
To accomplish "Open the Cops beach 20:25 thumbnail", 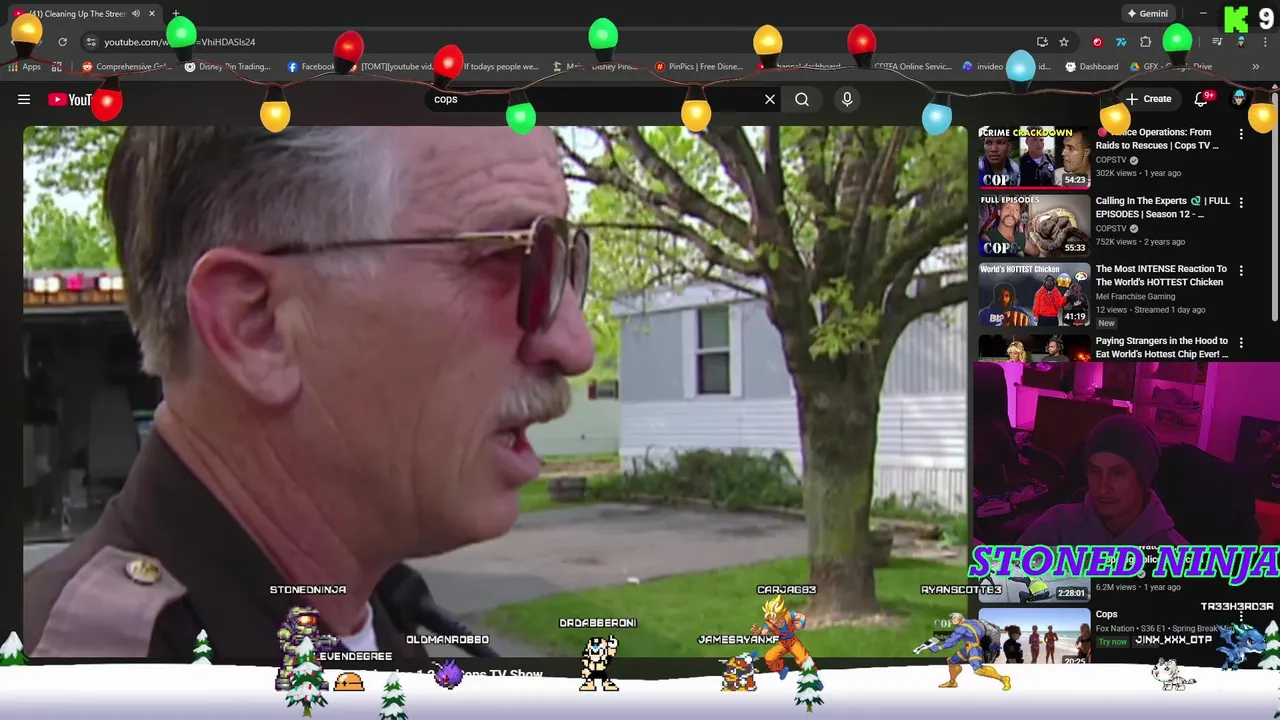I will 1034,636.
